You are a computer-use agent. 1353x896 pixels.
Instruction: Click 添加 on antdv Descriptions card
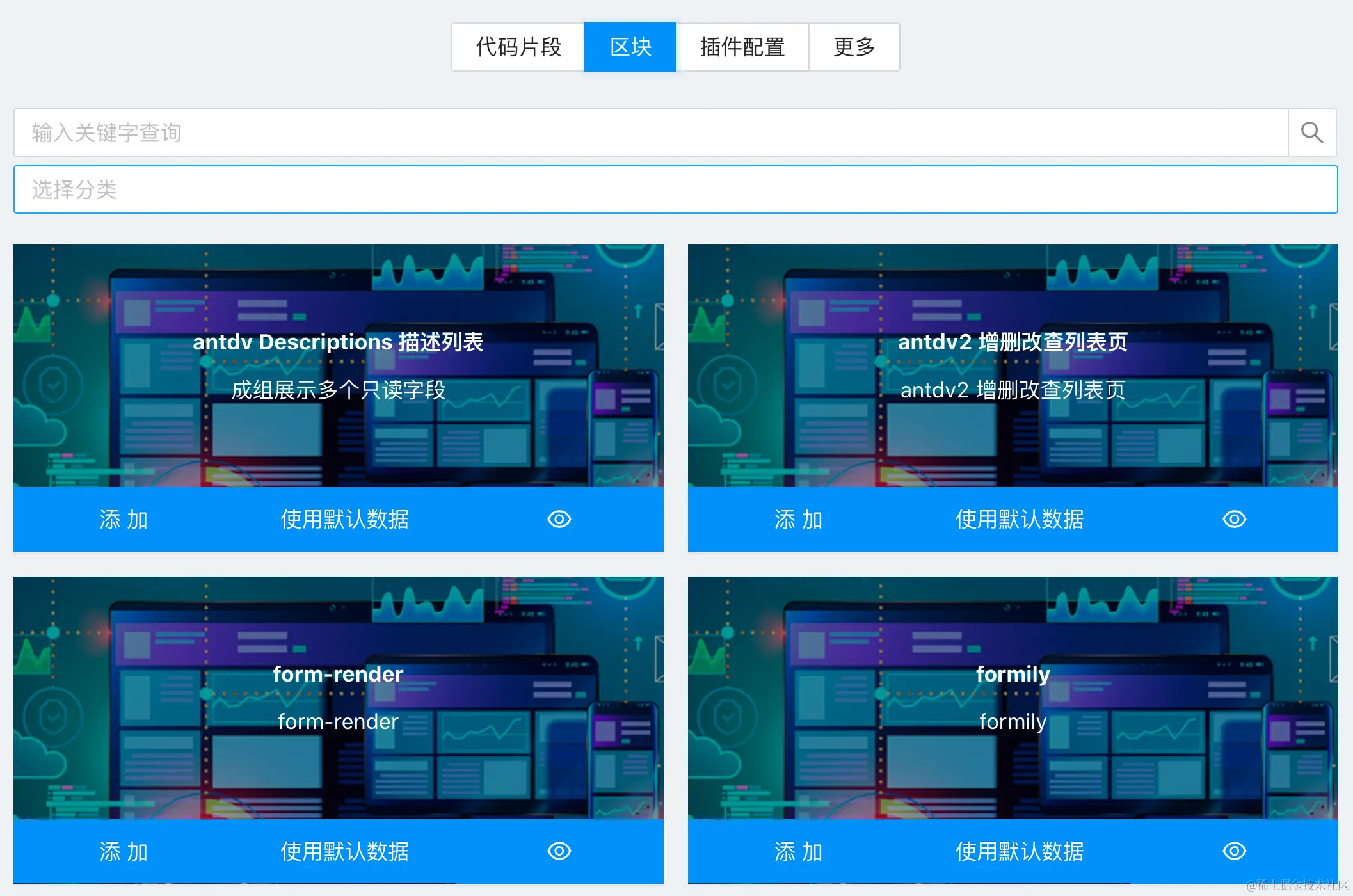coord(124,519)
